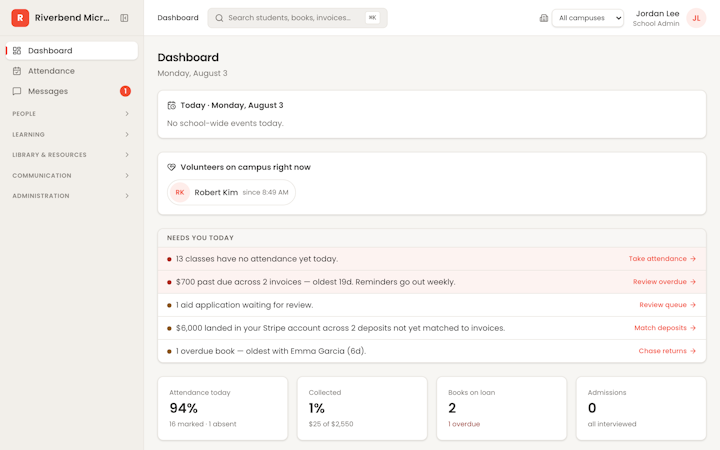The width and height of the screenshot is (720, 450).
Task: Click Match deposits link
Action: tap(665, 327)
